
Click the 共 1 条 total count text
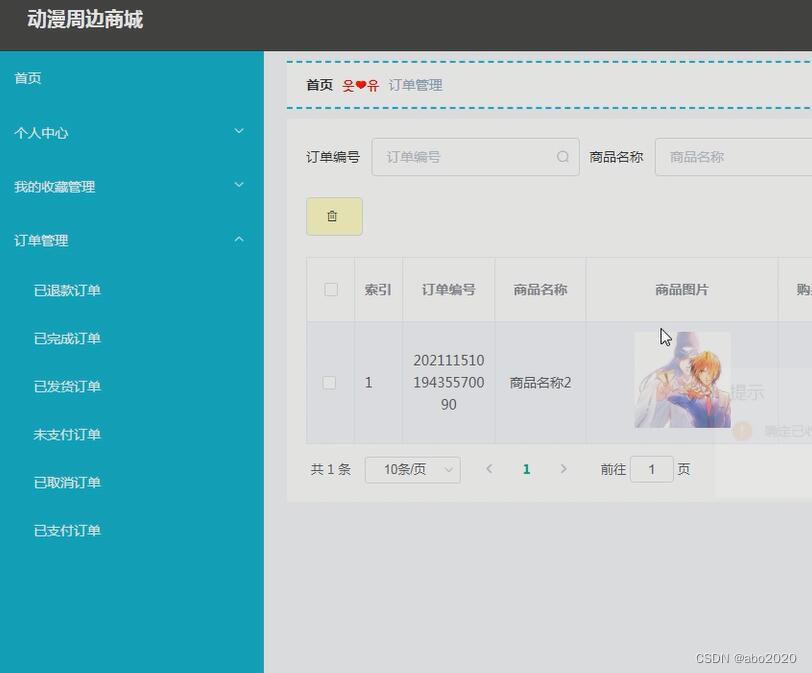tap(331, 469)
